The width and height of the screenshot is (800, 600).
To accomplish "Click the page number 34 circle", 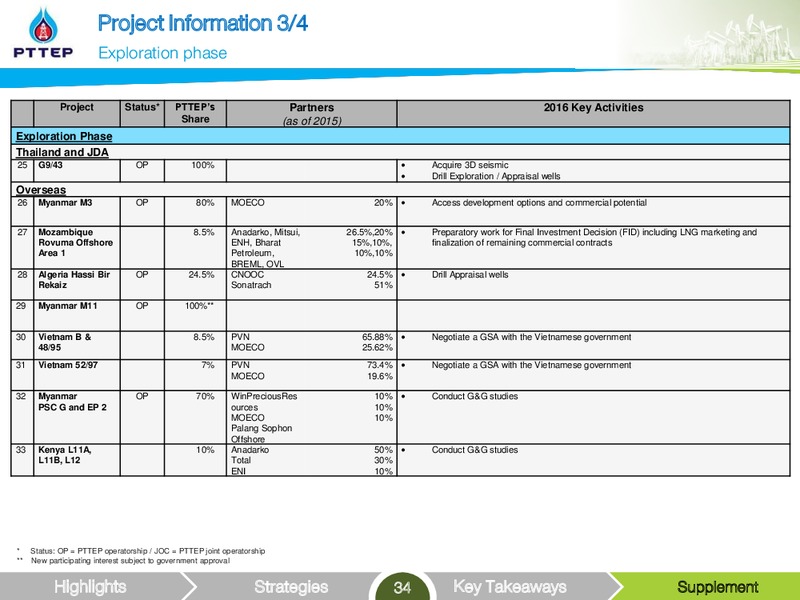I will (402, 588).
